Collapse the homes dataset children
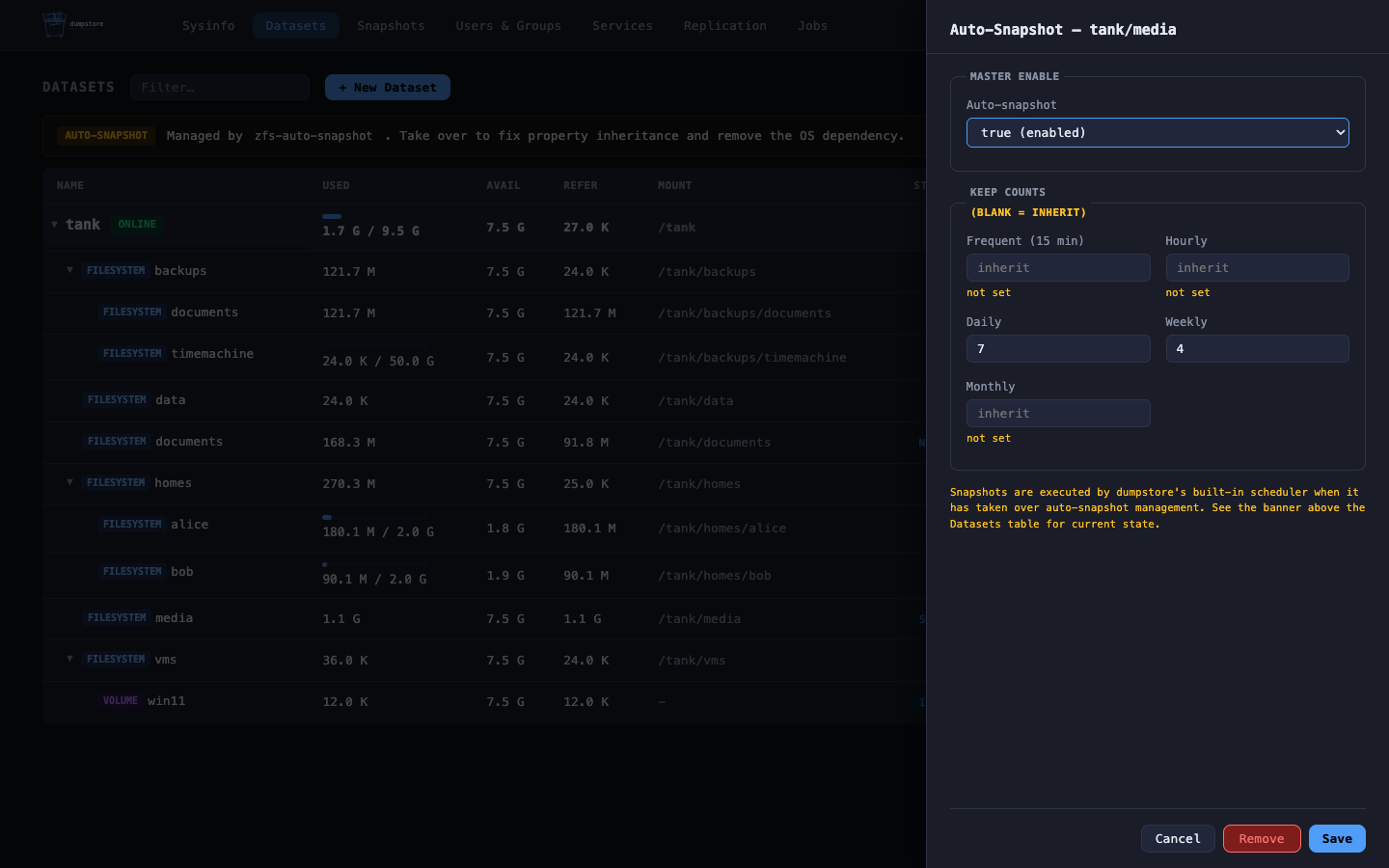1389x868 pixels. [x=69, y=482]
